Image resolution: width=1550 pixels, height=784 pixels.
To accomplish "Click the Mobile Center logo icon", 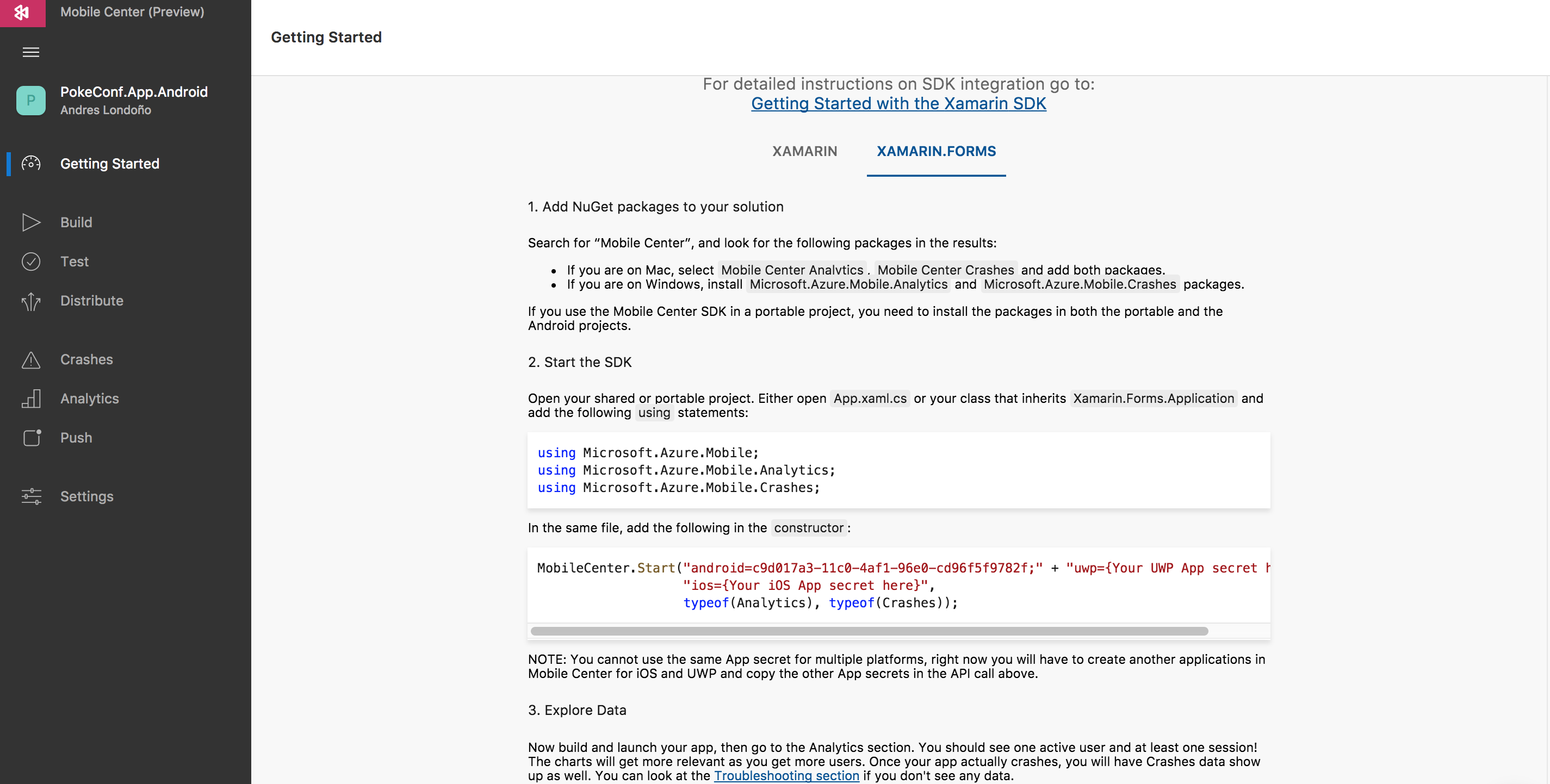I will (22, 12).
